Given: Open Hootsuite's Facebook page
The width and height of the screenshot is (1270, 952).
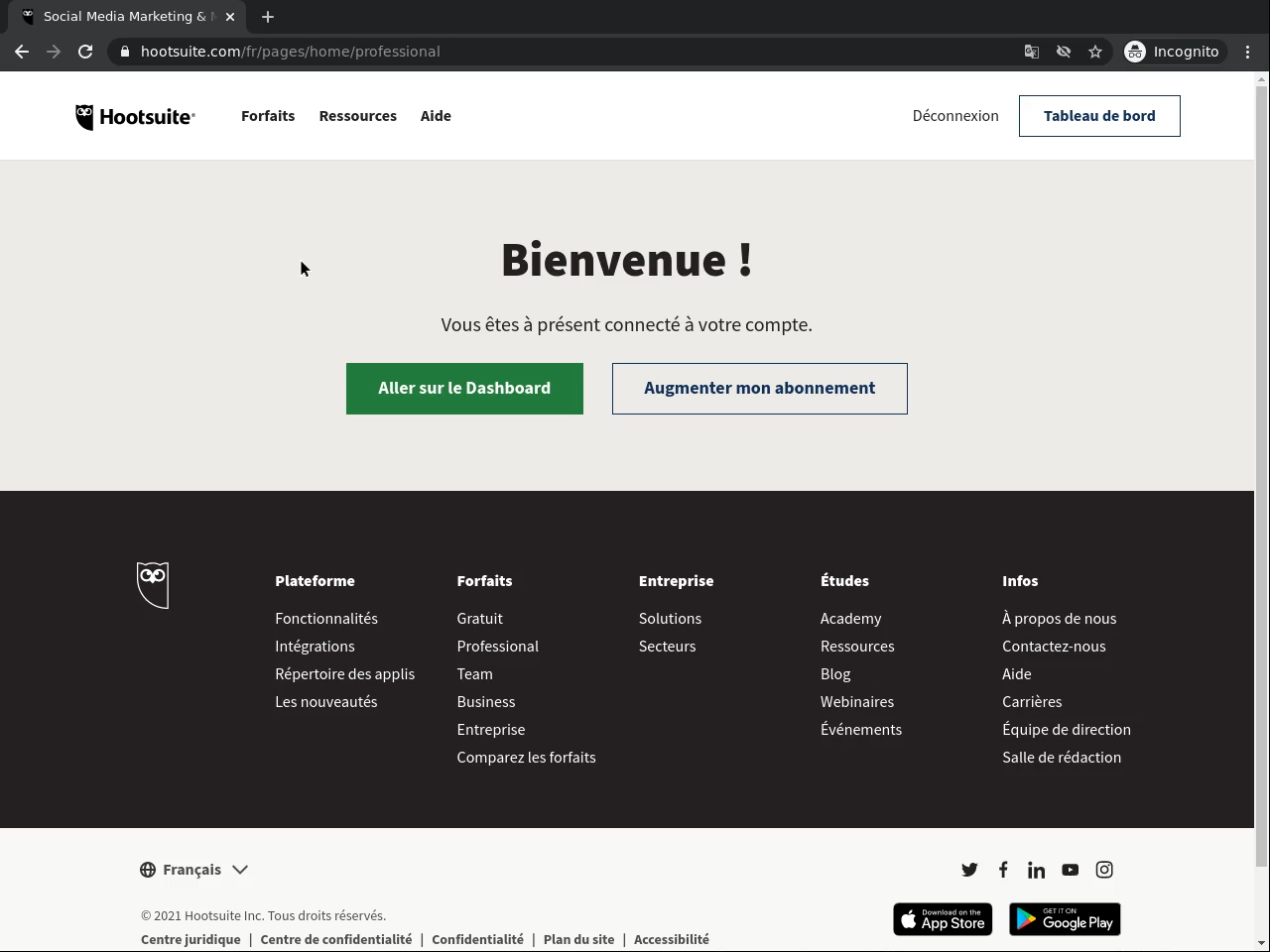Looking at the screenshot, I should point(1003,870).
